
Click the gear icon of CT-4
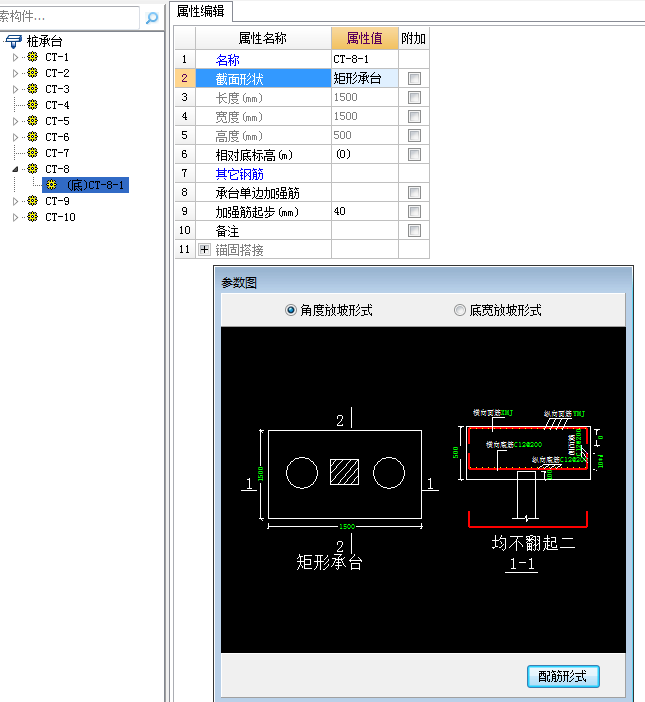32,105
